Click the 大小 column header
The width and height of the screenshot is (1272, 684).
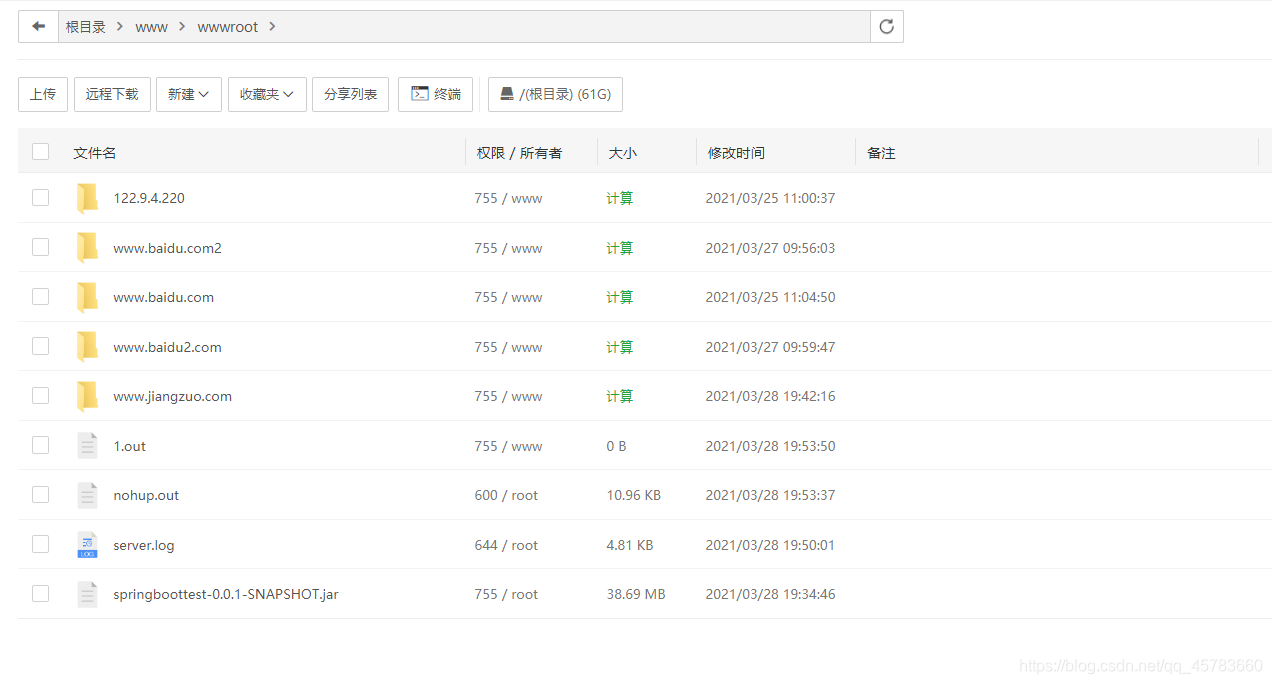click(x=623, y=153)
